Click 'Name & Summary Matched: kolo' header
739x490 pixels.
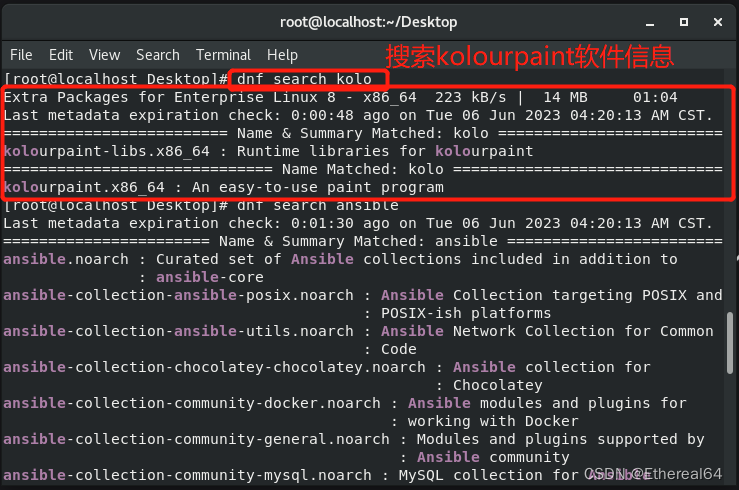coord(363,133)
